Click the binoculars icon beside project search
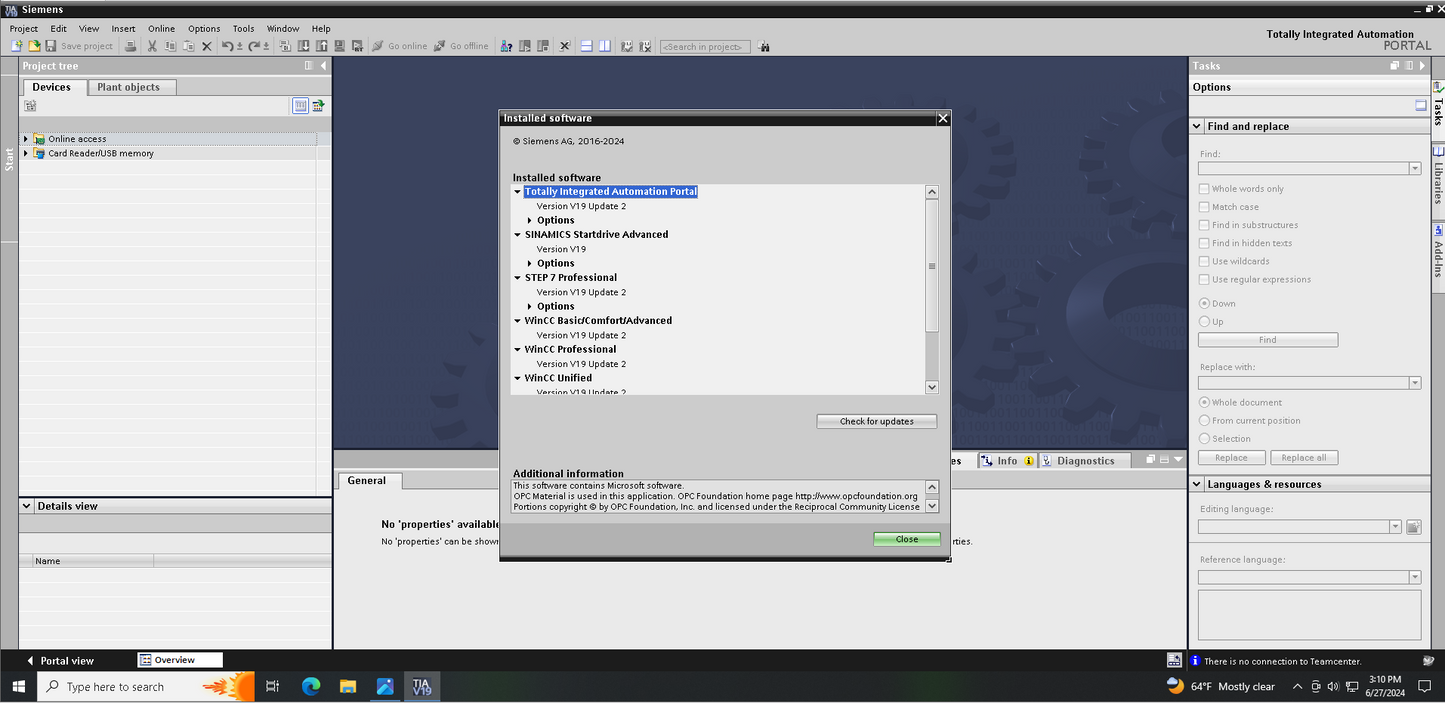 (x=764, y=46)
